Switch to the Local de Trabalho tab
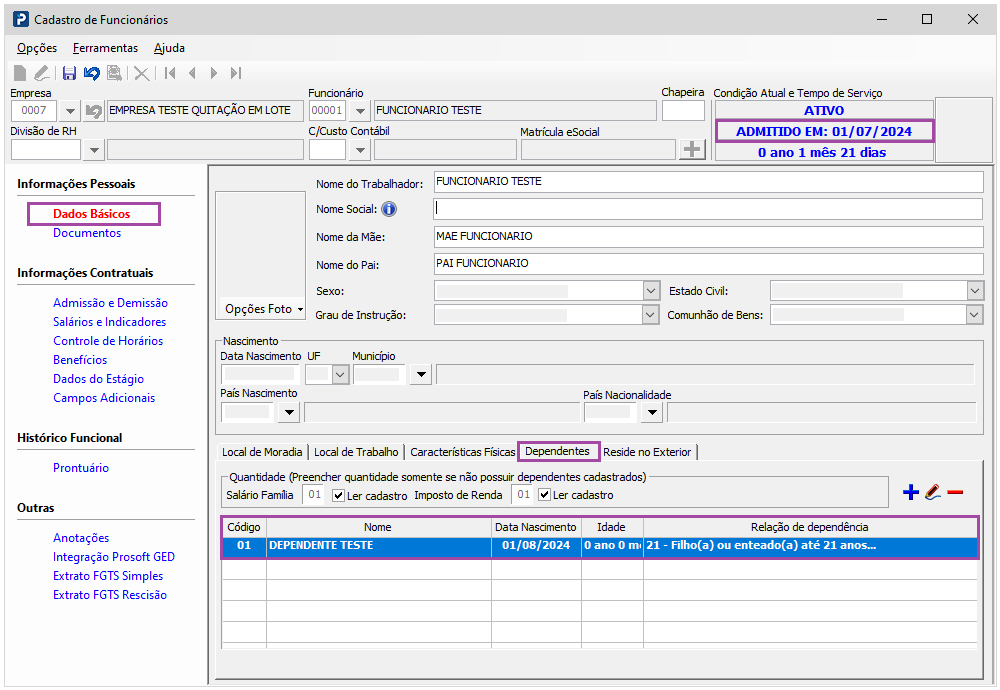This screenshot has height=690, width=1000. [356, 452]
